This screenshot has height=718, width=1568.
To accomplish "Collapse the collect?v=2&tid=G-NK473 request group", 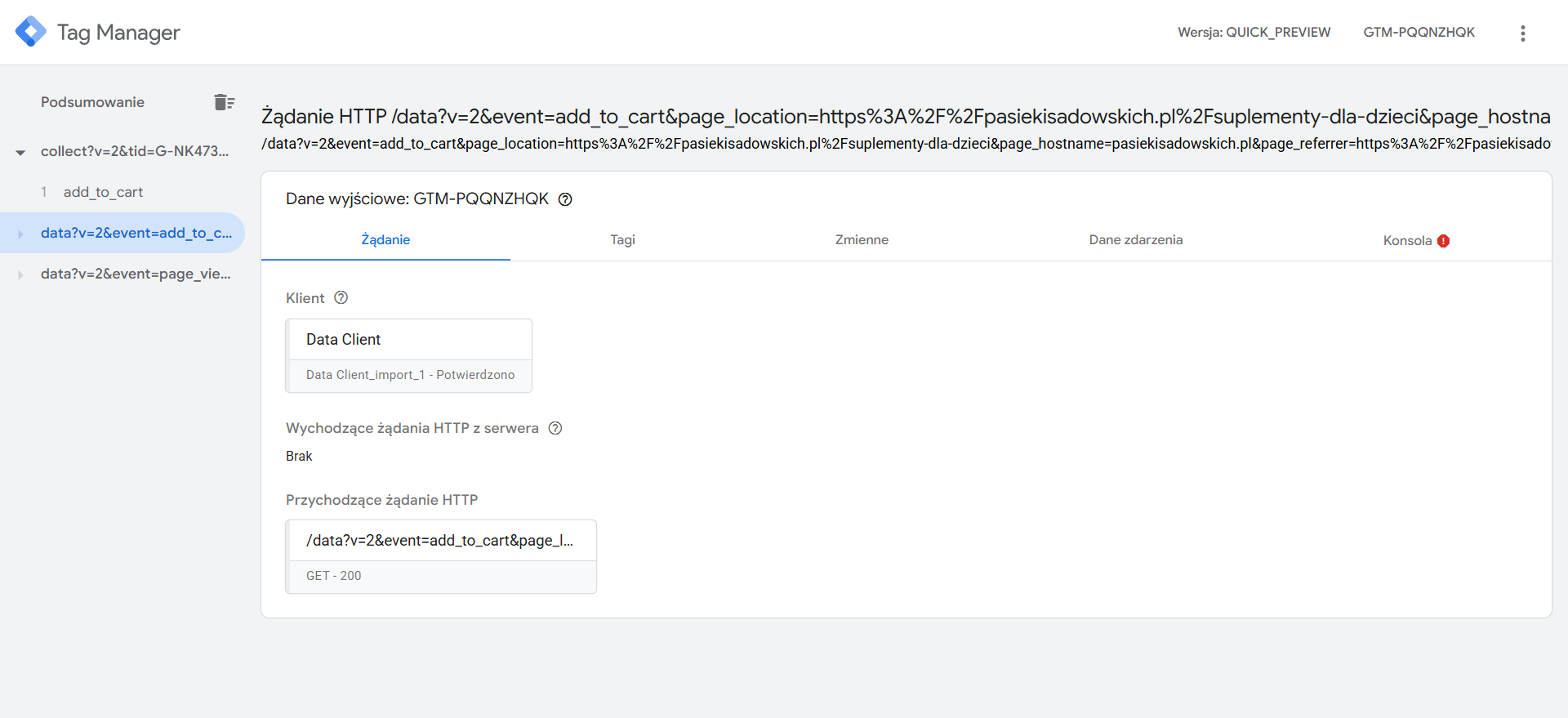I will click(20, 152).
